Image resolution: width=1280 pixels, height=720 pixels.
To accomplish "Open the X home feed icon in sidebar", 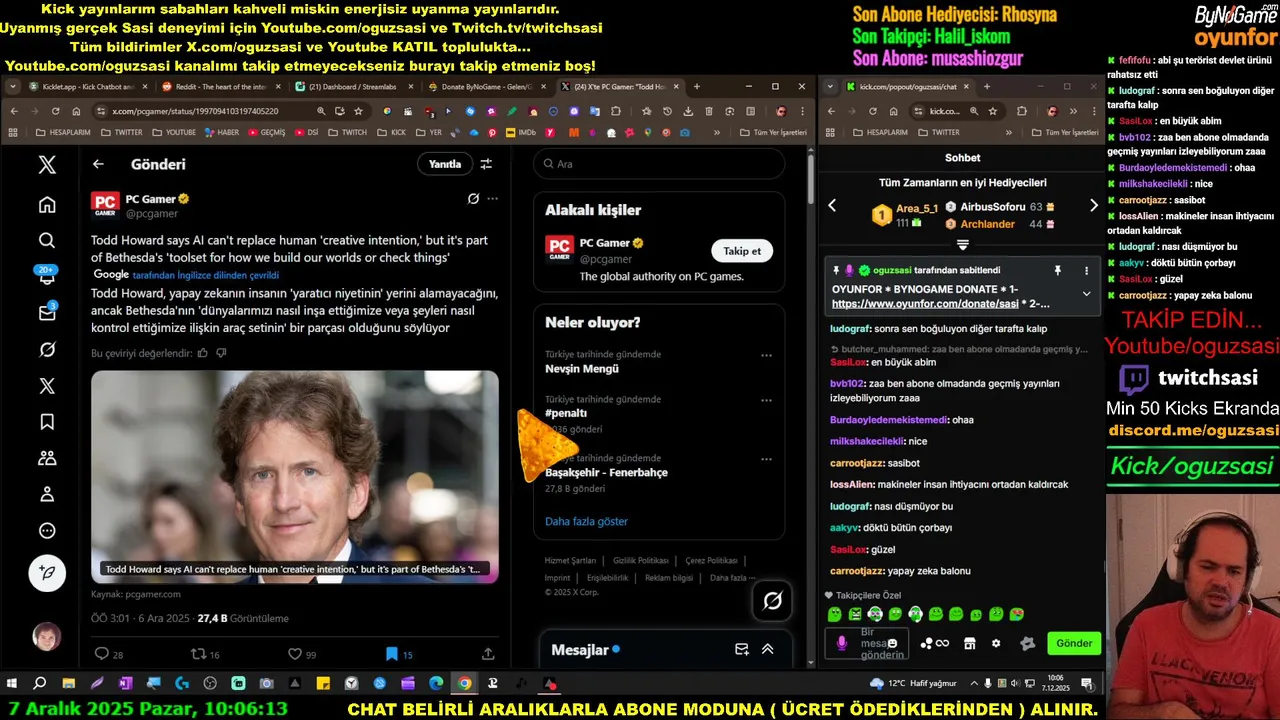I will point(47,205).
